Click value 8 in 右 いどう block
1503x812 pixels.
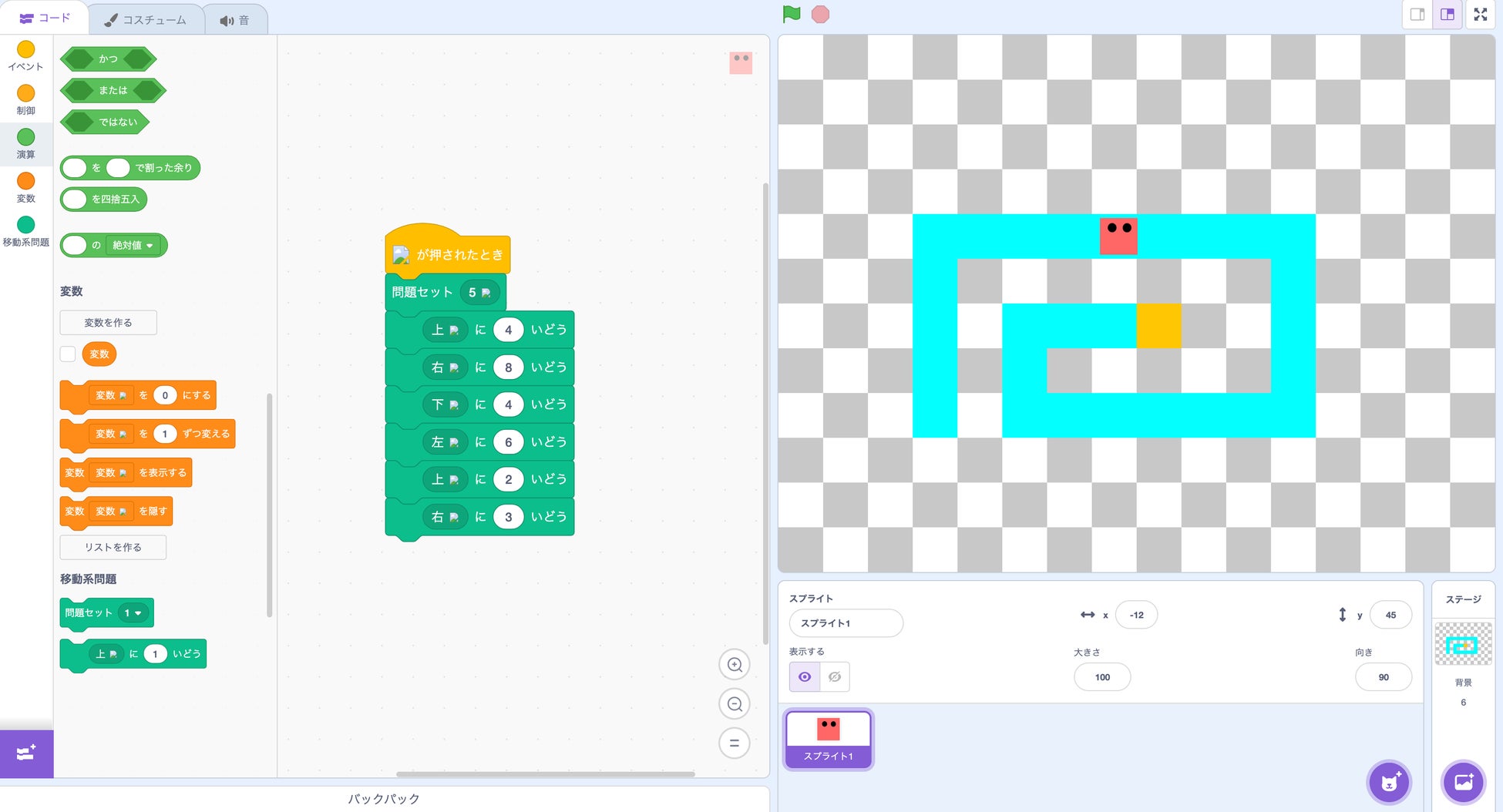coord(508,367)
